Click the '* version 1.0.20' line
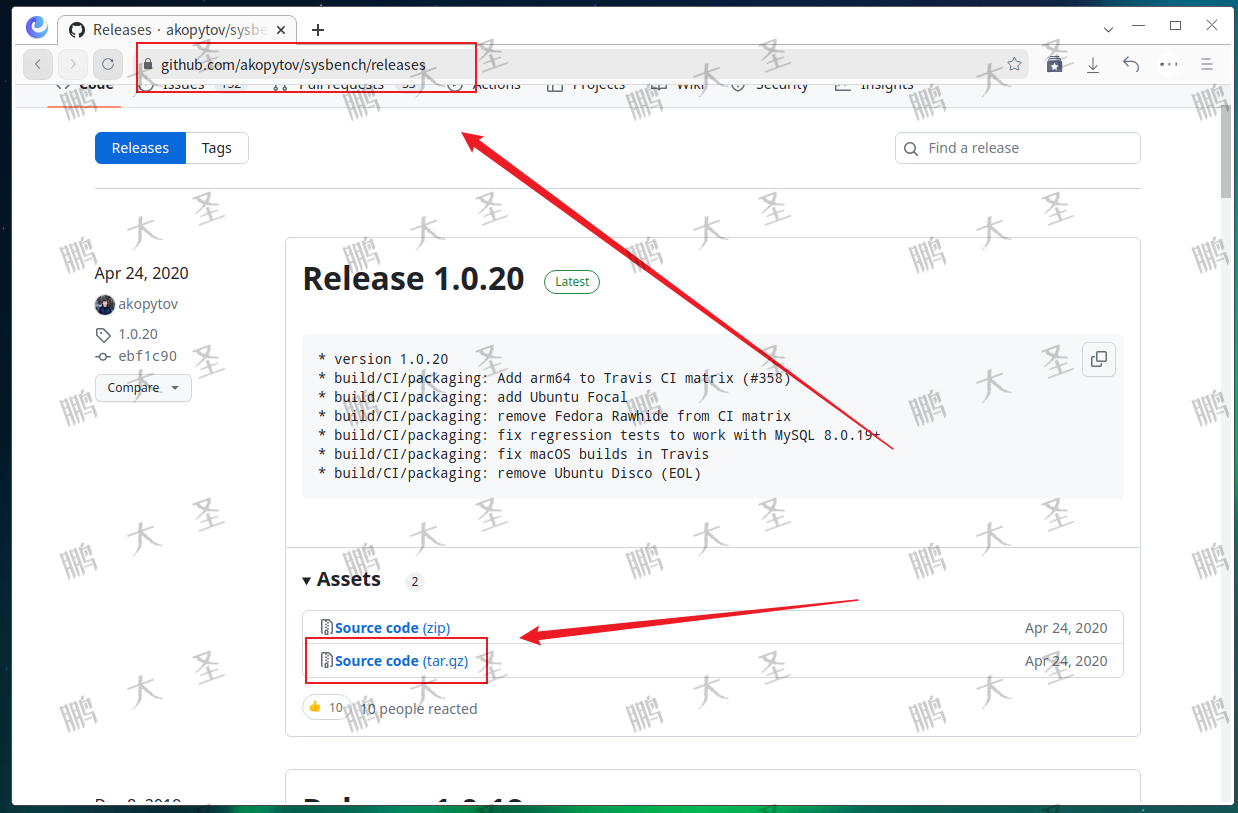The height and width of the screenshot is (813, 1238). coord(383,359)
